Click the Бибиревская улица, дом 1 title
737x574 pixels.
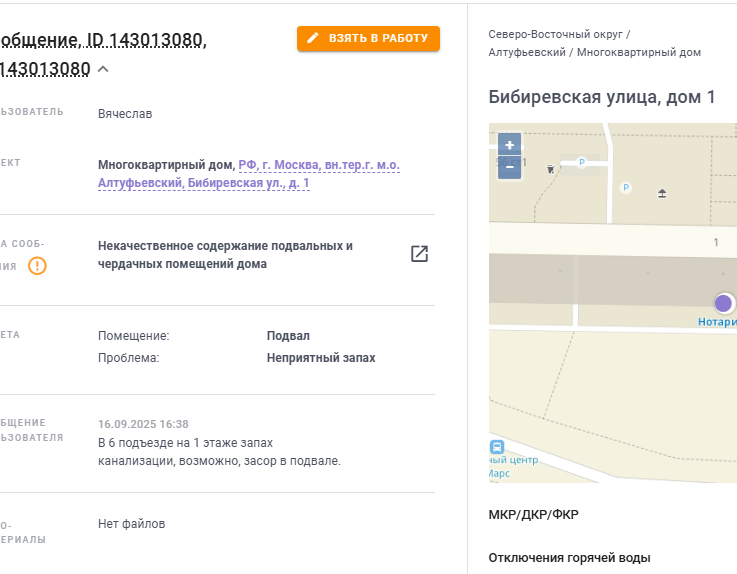point(602,97)
